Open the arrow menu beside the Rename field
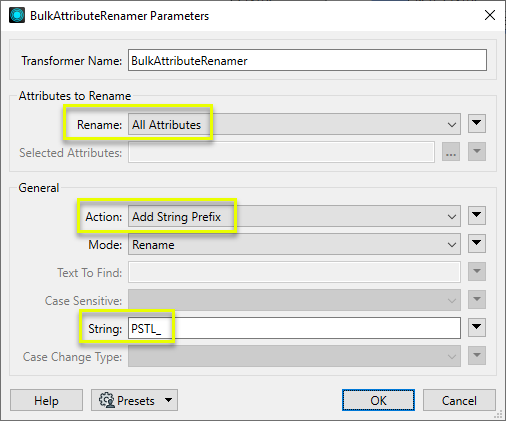The width and height of the screenshot is (506, 421). pos(477,124)
